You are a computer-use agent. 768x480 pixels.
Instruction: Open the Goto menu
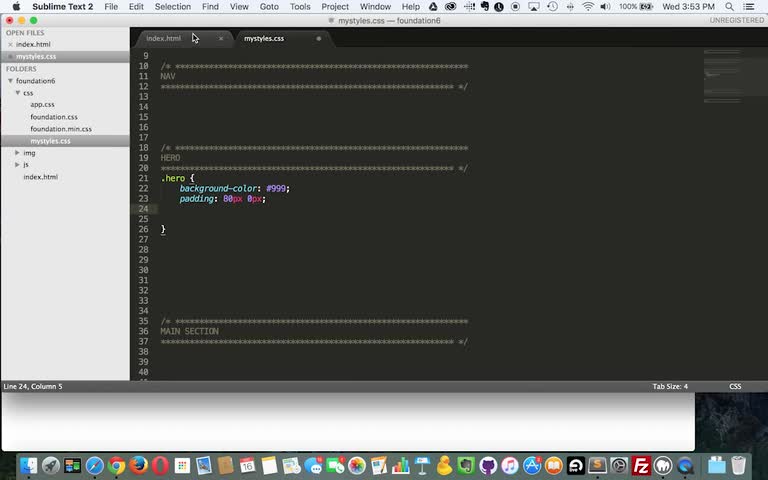269,6
